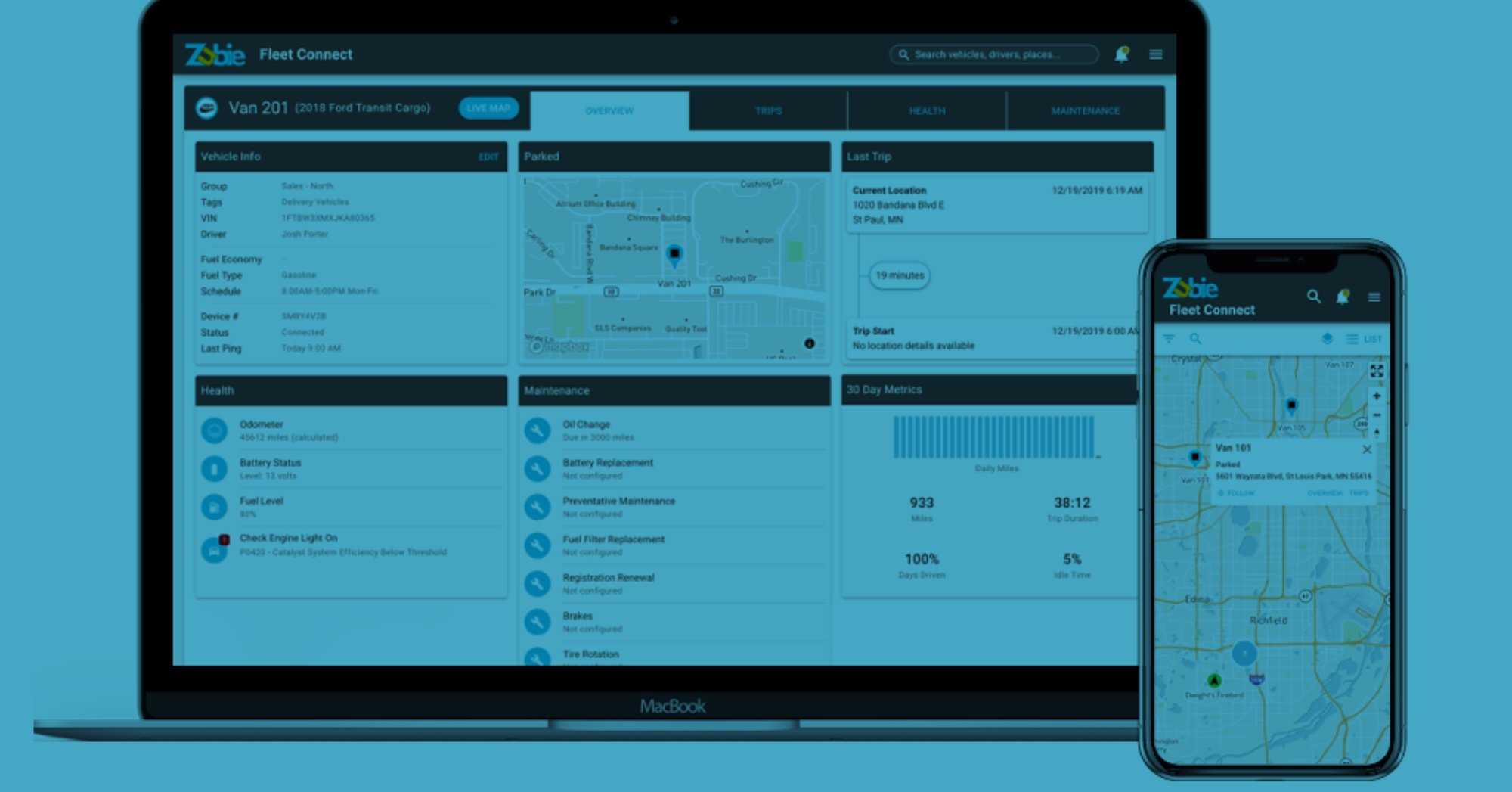
Task: Click EDIT in the Vehicle Info panel
Action: (x=488, y=157)
